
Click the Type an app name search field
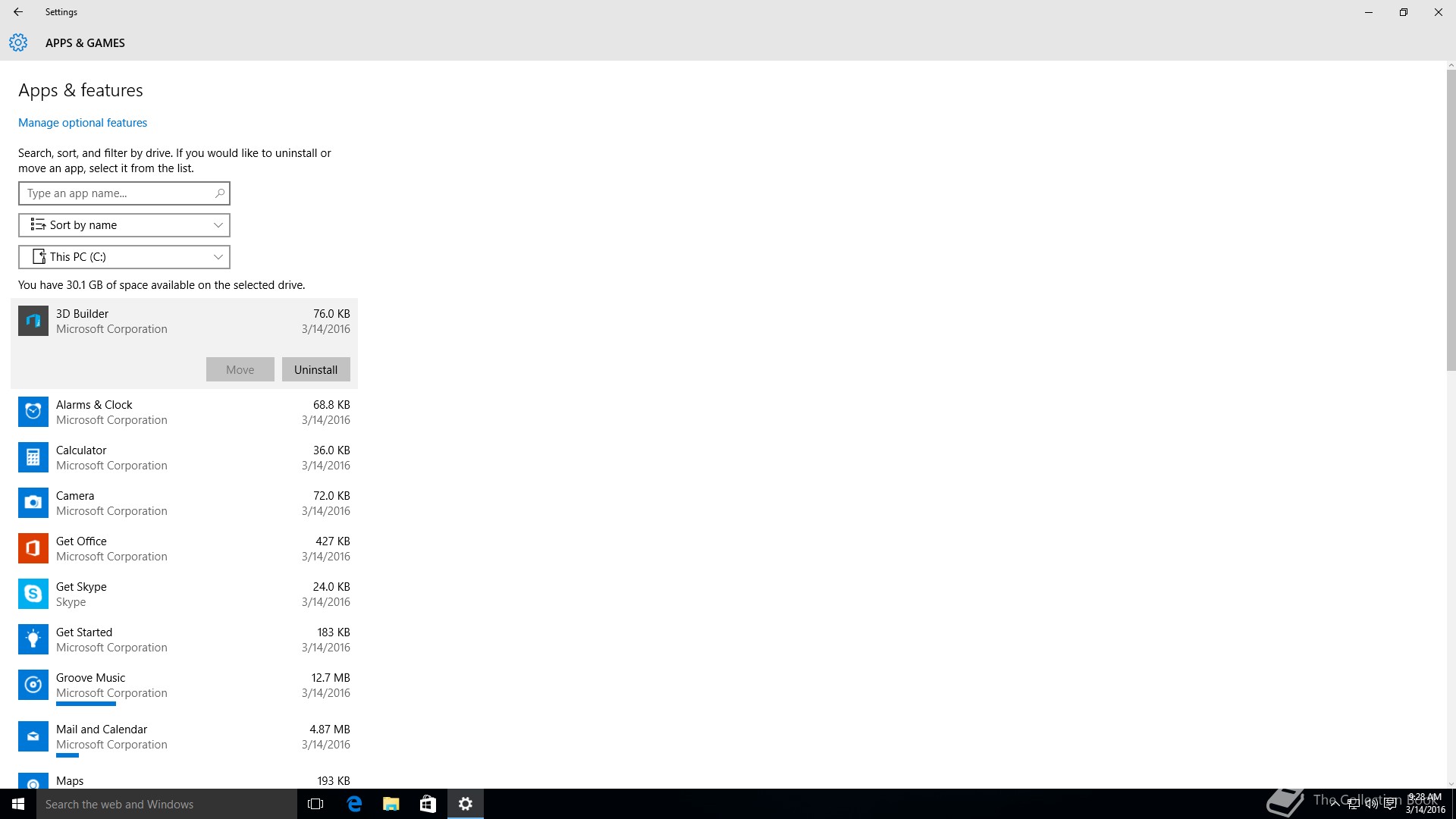click(x=124, y=193)
